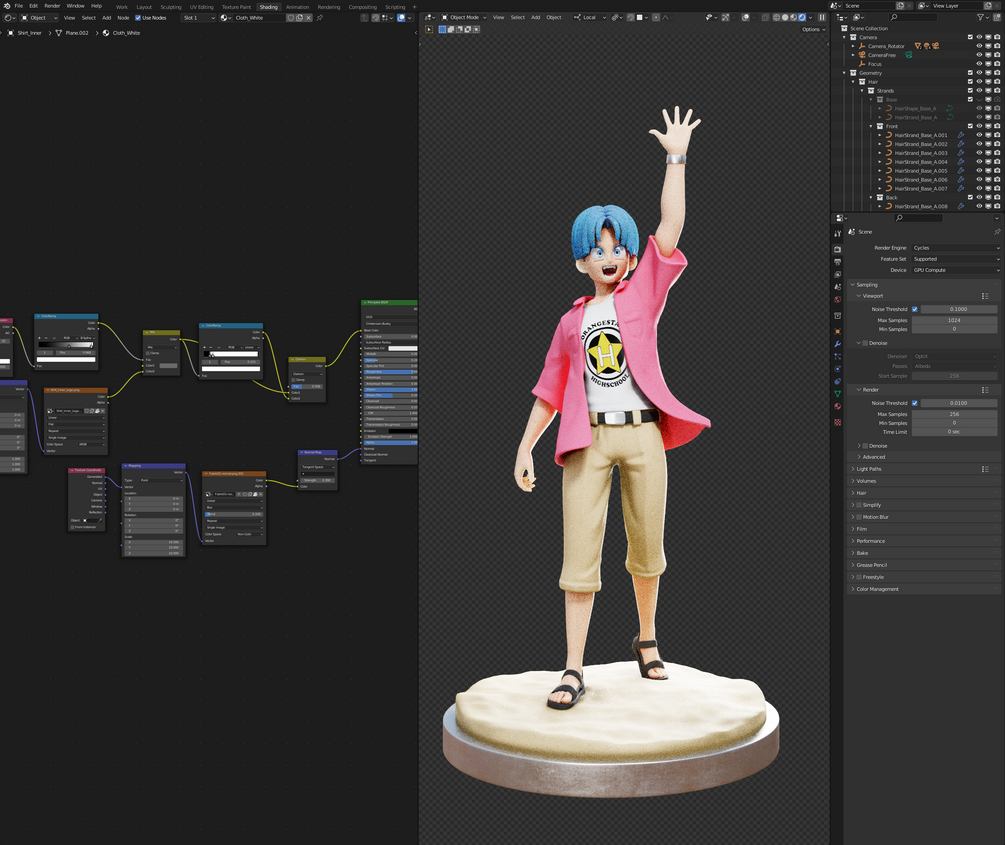Screen dimensions: 1005x845
Task: Expand the Performance panel
Action: 870,541
